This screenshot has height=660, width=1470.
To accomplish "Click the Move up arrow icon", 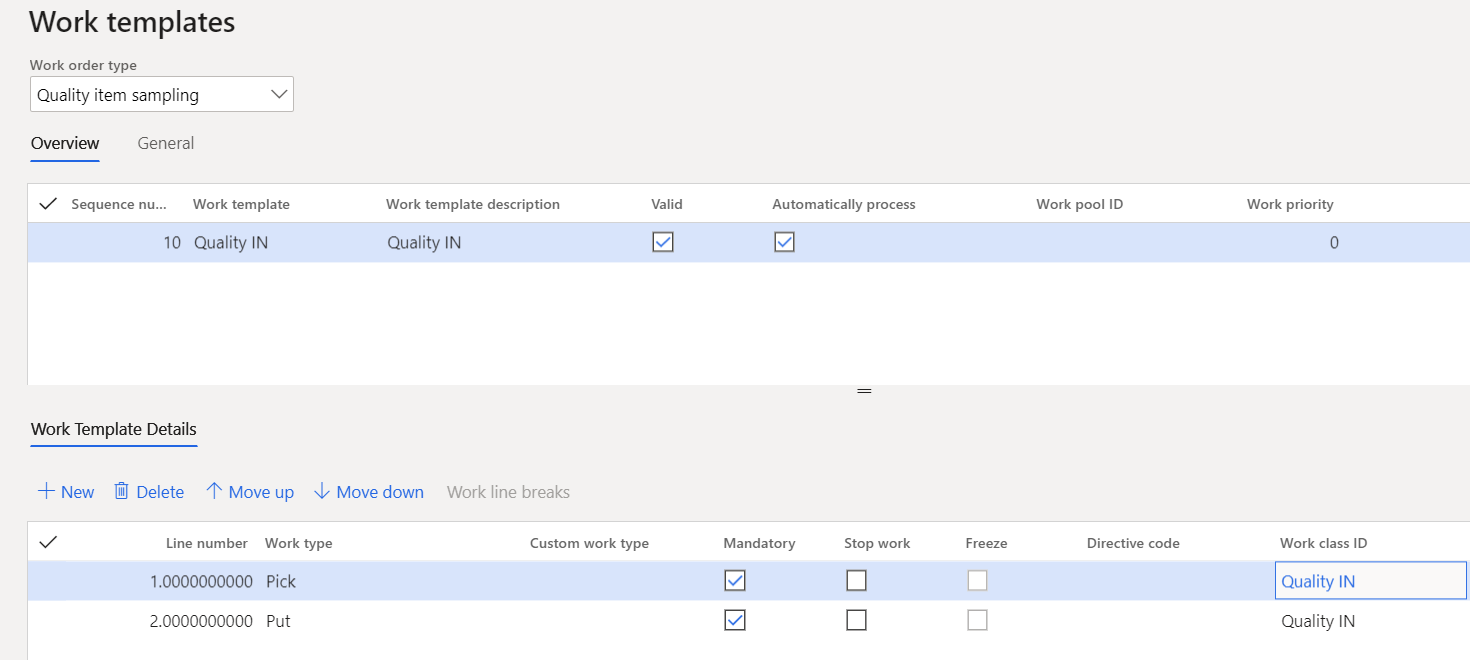I will click(x=213, y=491).
